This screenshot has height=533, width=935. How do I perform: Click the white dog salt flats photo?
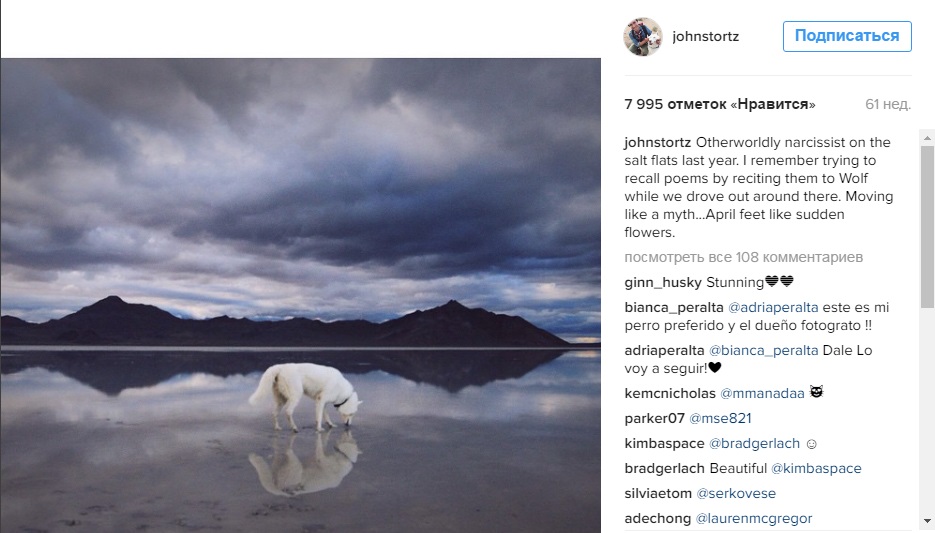[301, 295]
